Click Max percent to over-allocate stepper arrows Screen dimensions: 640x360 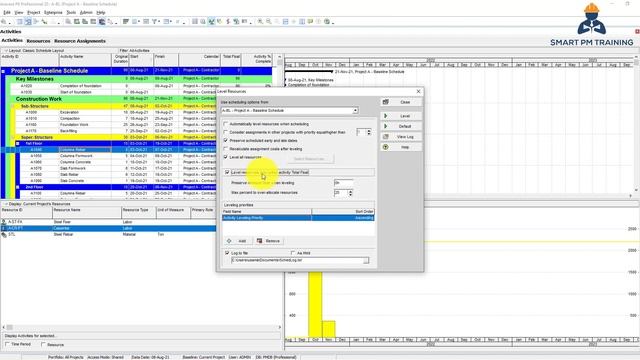coord(350,193)
